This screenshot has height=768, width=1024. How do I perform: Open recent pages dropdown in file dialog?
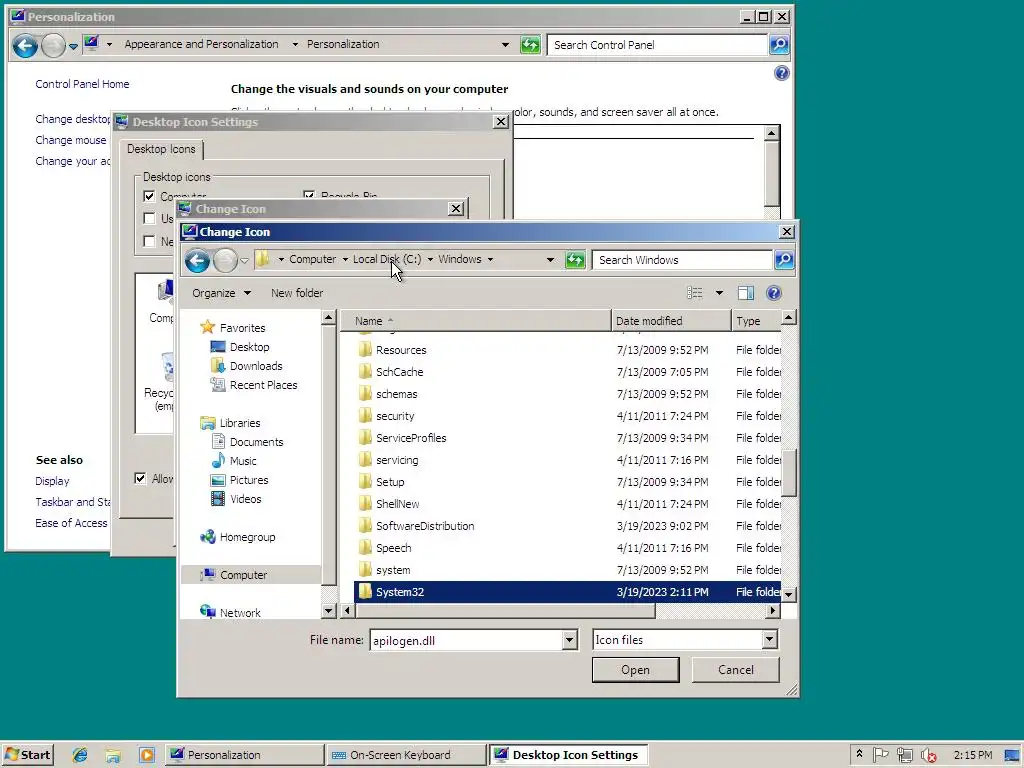244,261
